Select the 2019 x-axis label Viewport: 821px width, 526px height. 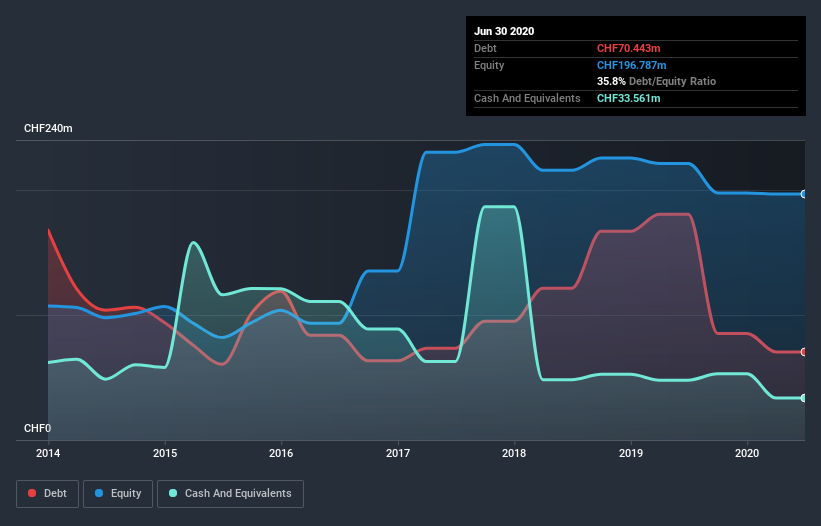pos(631,453)
